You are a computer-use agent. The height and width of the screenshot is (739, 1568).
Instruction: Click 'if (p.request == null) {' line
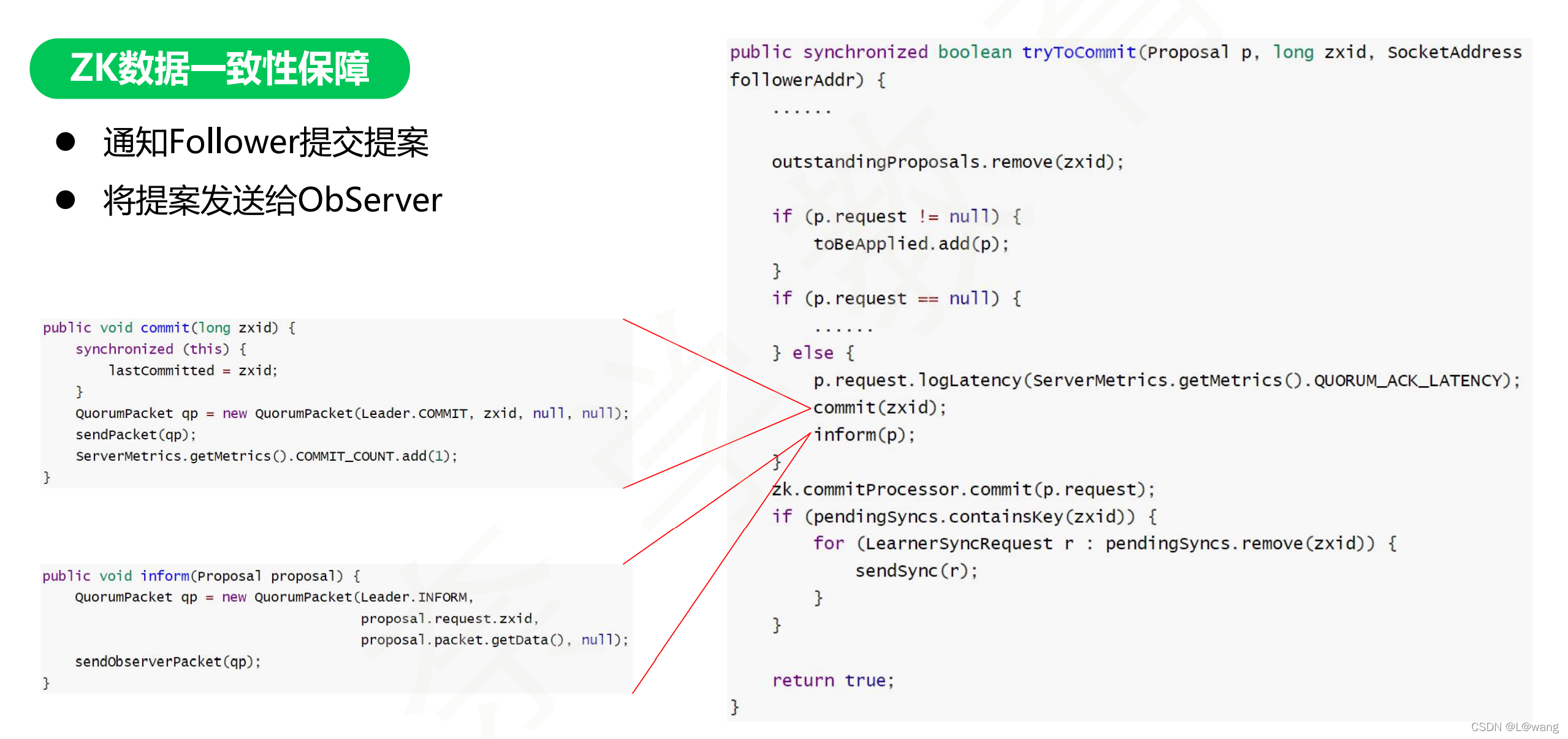[896, 298]
